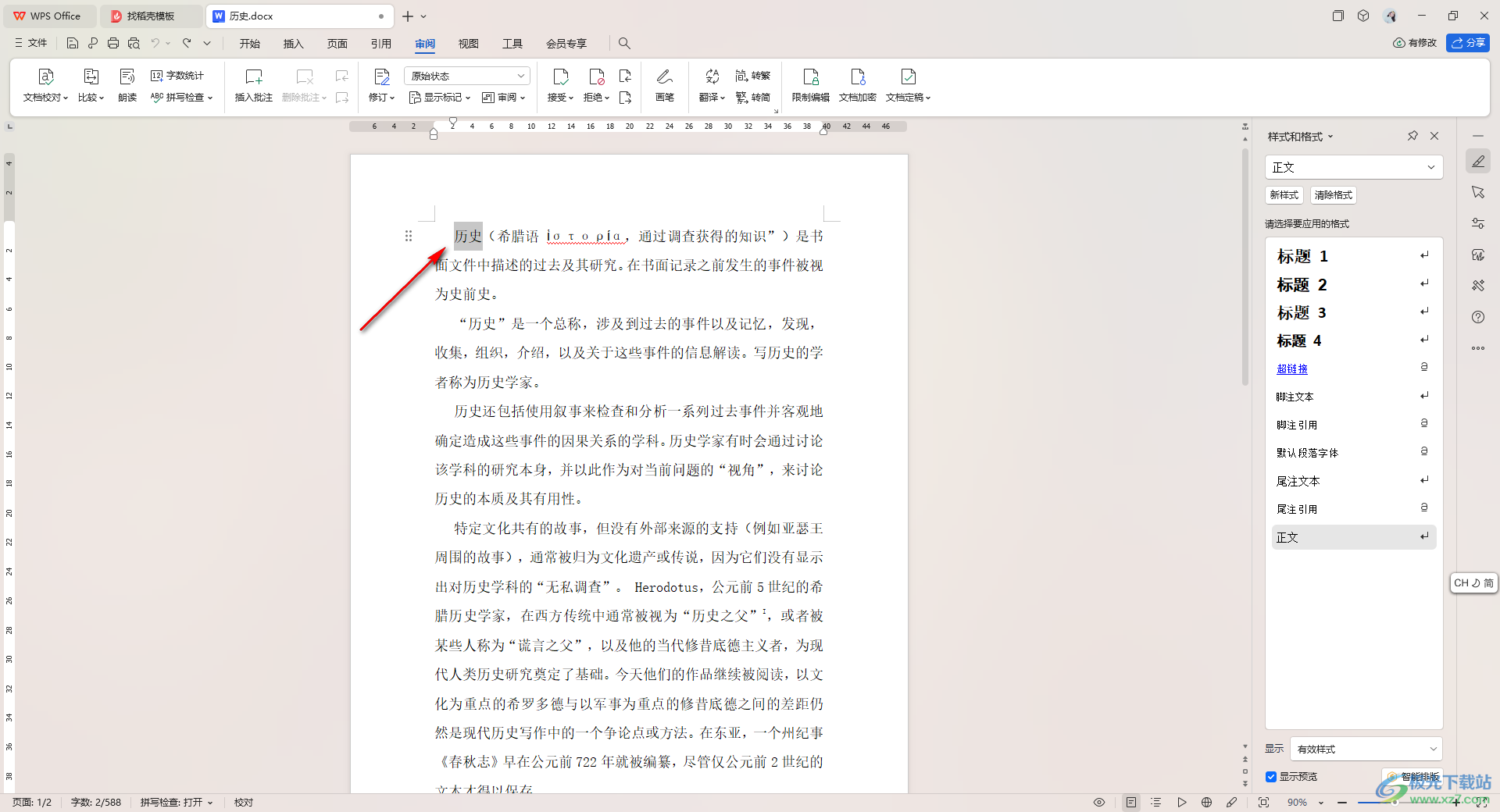The height and width of the screenshot is (812, 1500).
Task: Expand 拼写检查: 打开 in status bar
Action: point(177,802)
